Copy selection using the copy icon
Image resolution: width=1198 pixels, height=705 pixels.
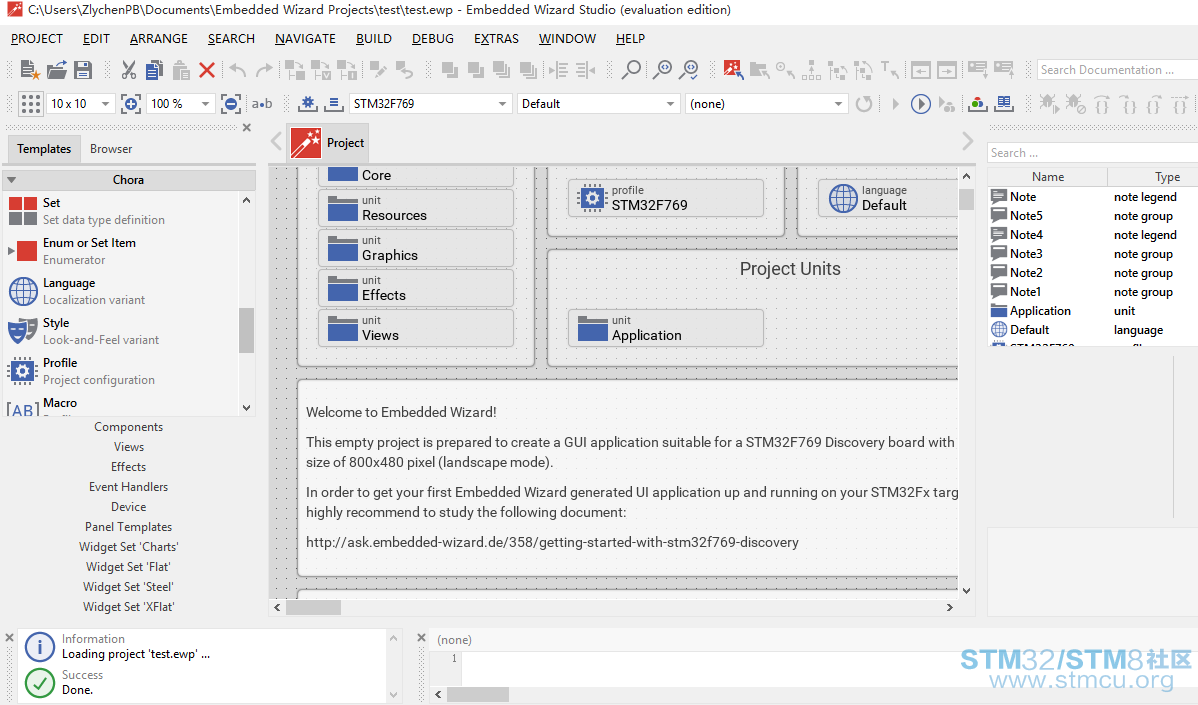(154, 70)
